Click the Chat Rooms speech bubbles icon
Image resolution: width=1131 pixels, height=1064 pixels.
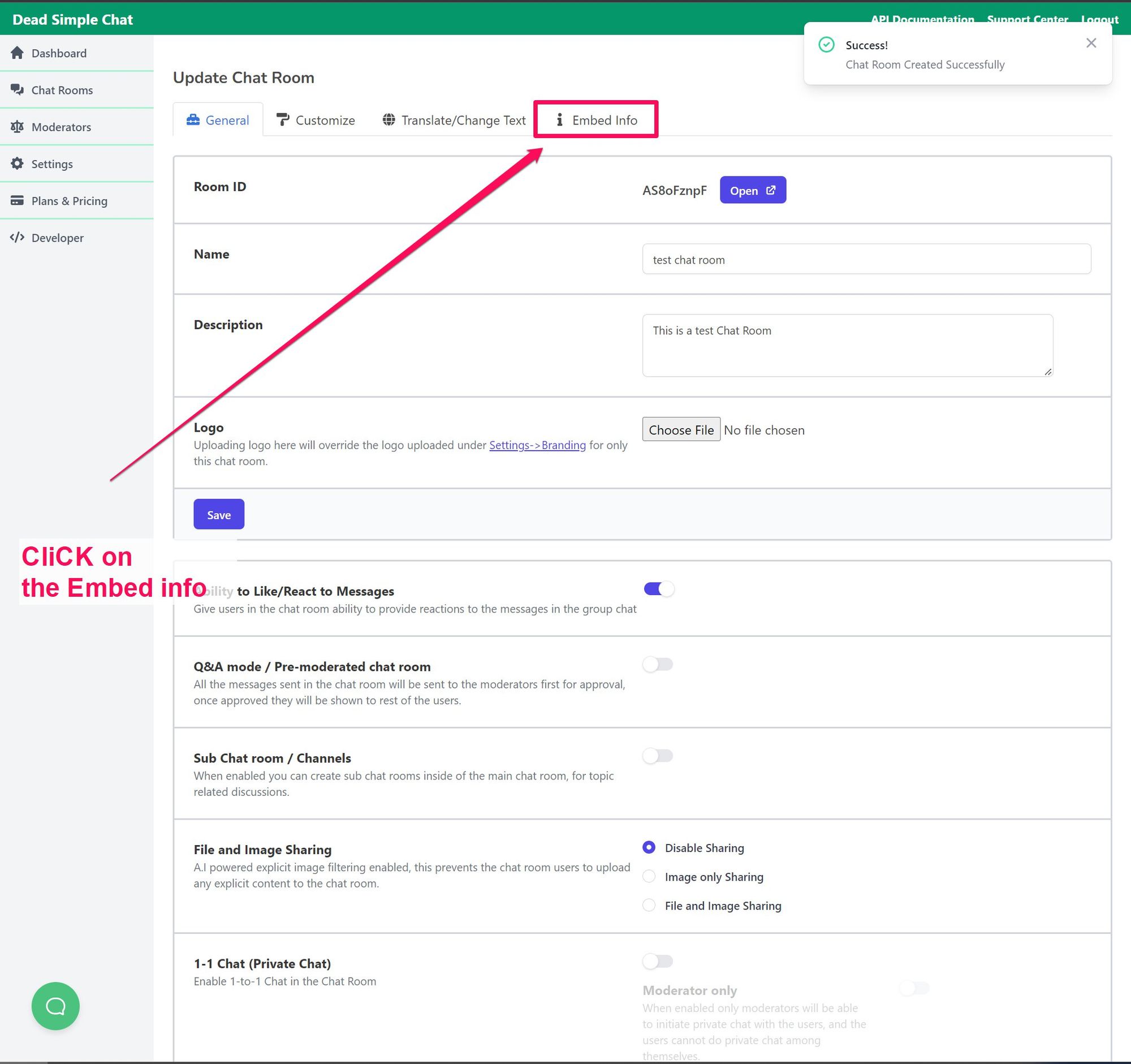[x=17, y=90]
